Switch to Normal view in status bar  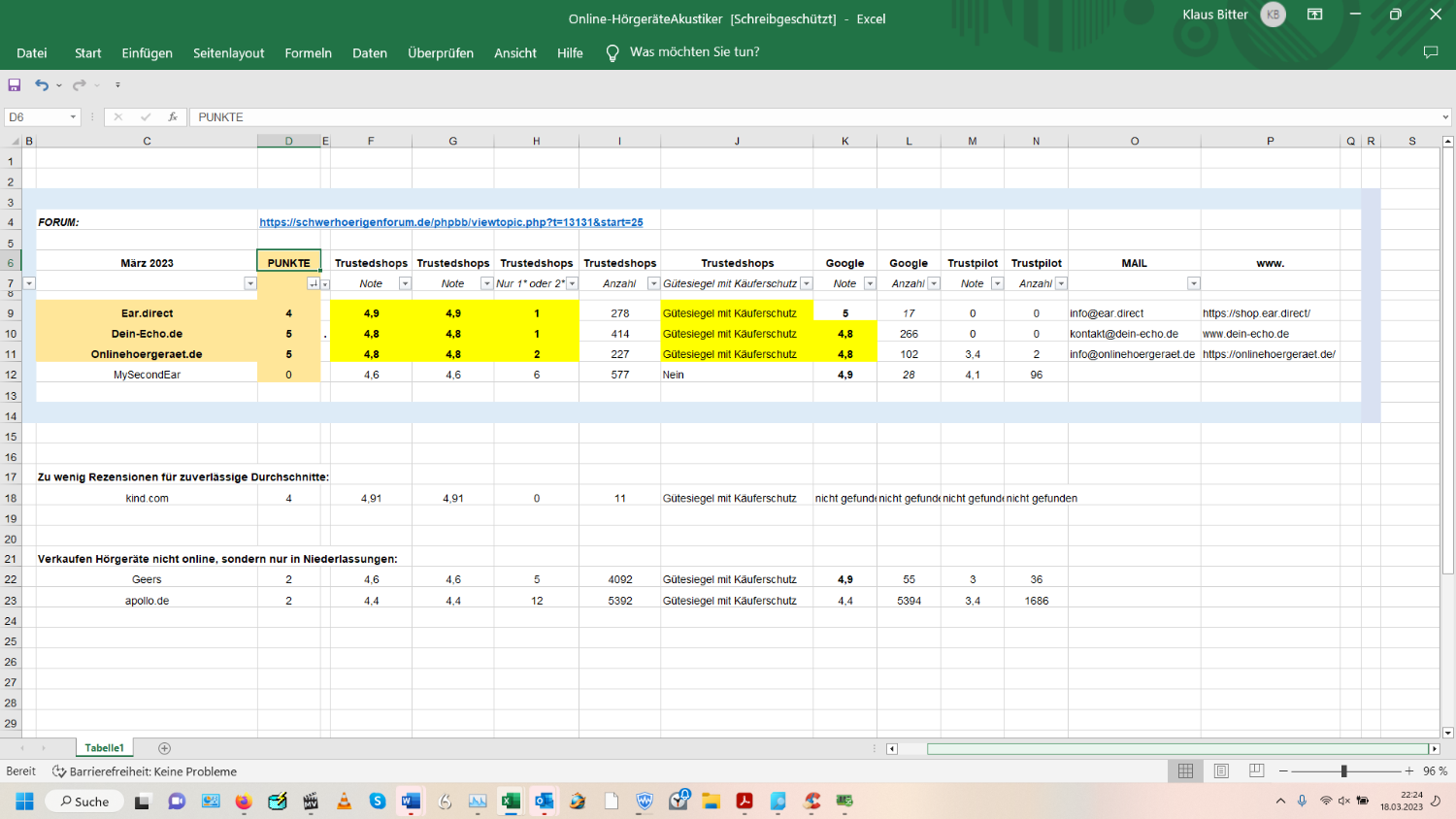1185,770
